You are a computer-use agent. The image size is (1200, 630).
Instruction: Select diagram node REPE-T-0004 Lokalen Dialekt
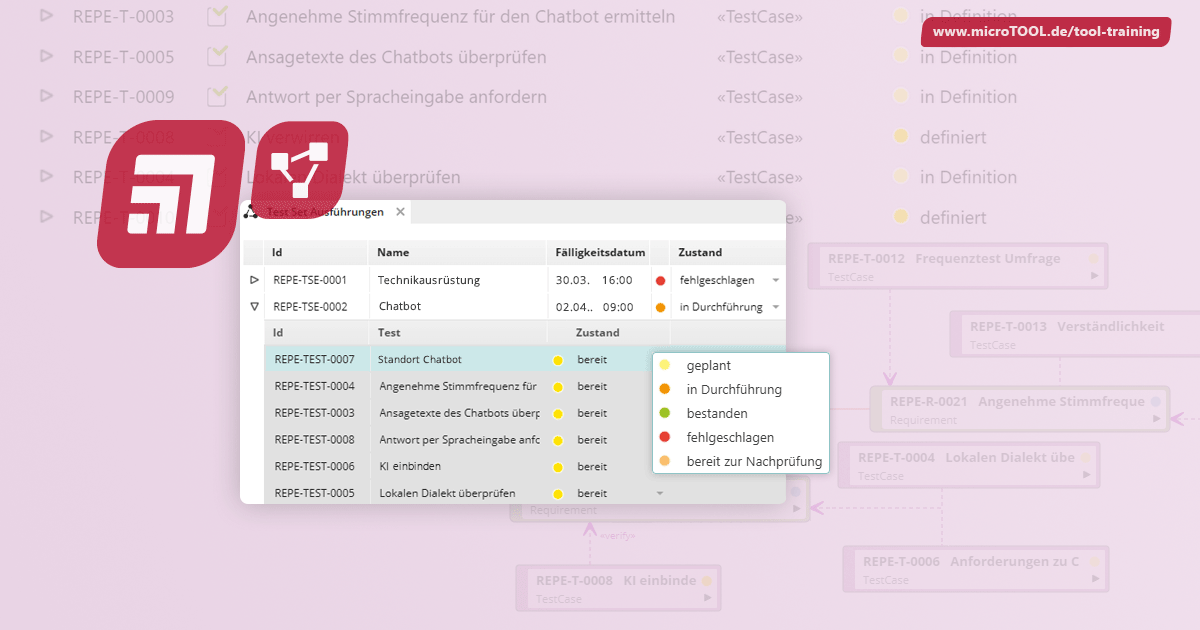[968, 466]
